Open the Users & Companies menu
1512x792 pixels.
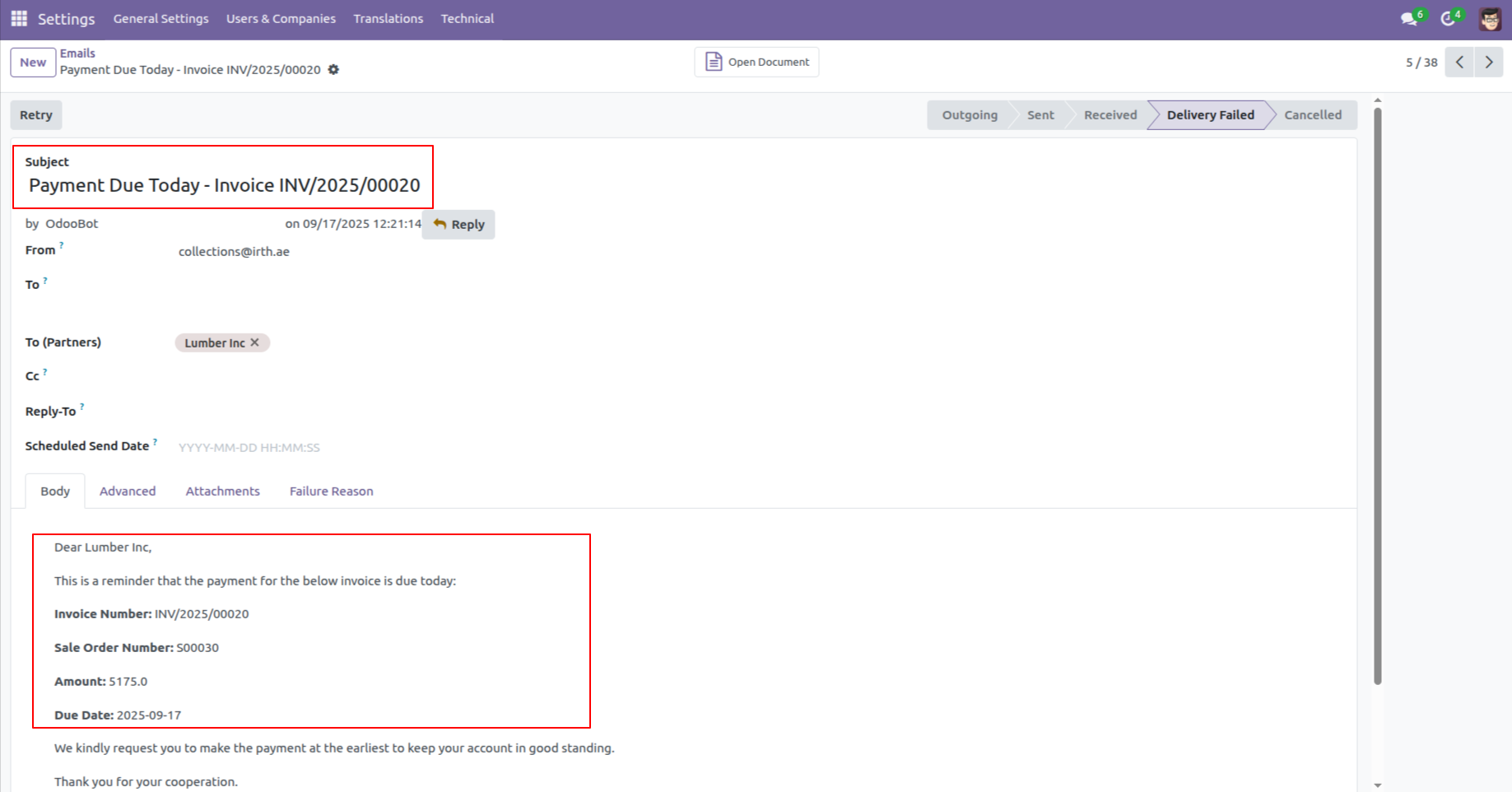click(x=281, y=19)
